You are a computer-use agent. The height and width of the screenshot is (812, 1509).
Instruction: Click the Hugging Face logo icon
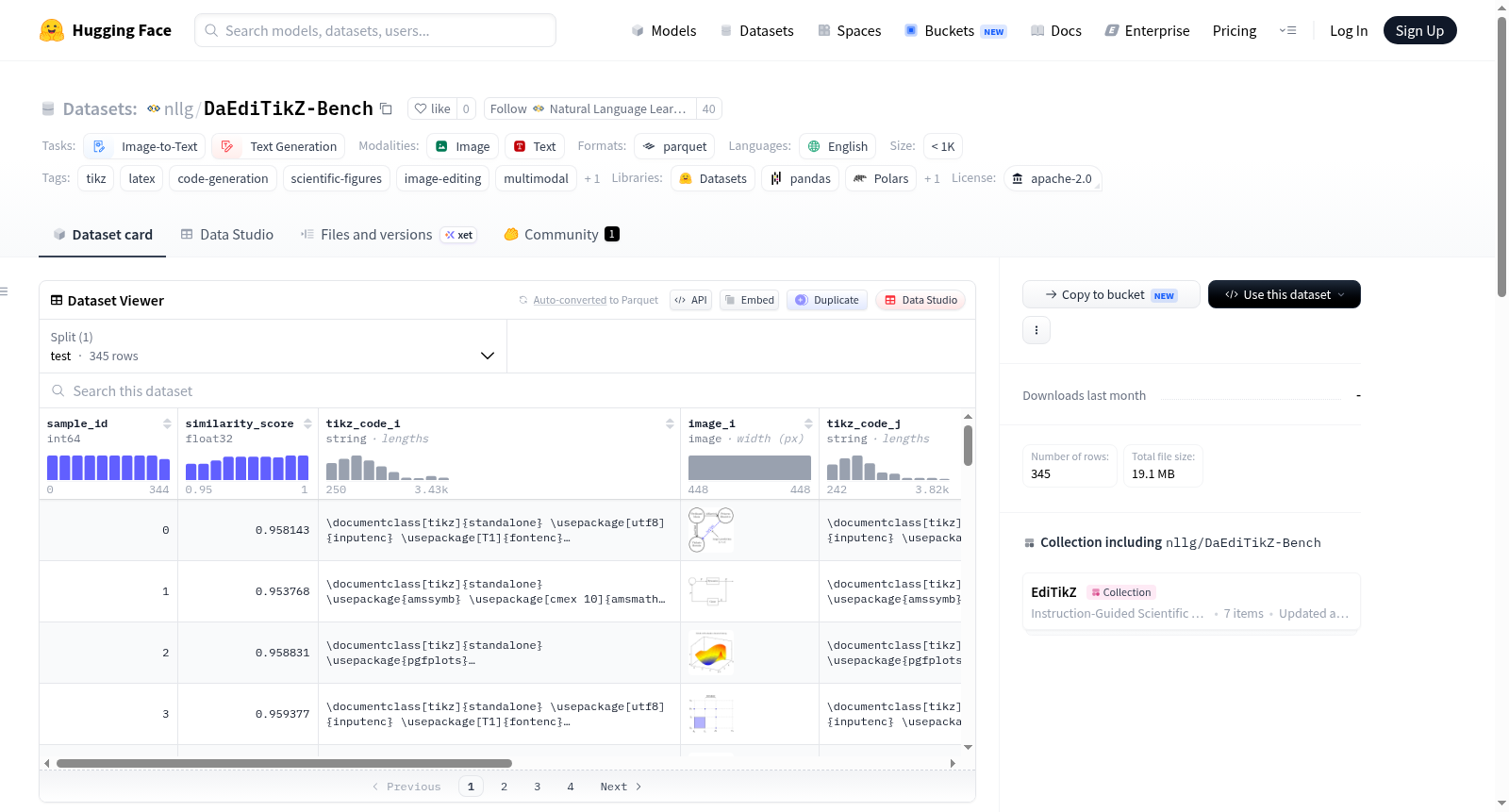pos(52,30)
